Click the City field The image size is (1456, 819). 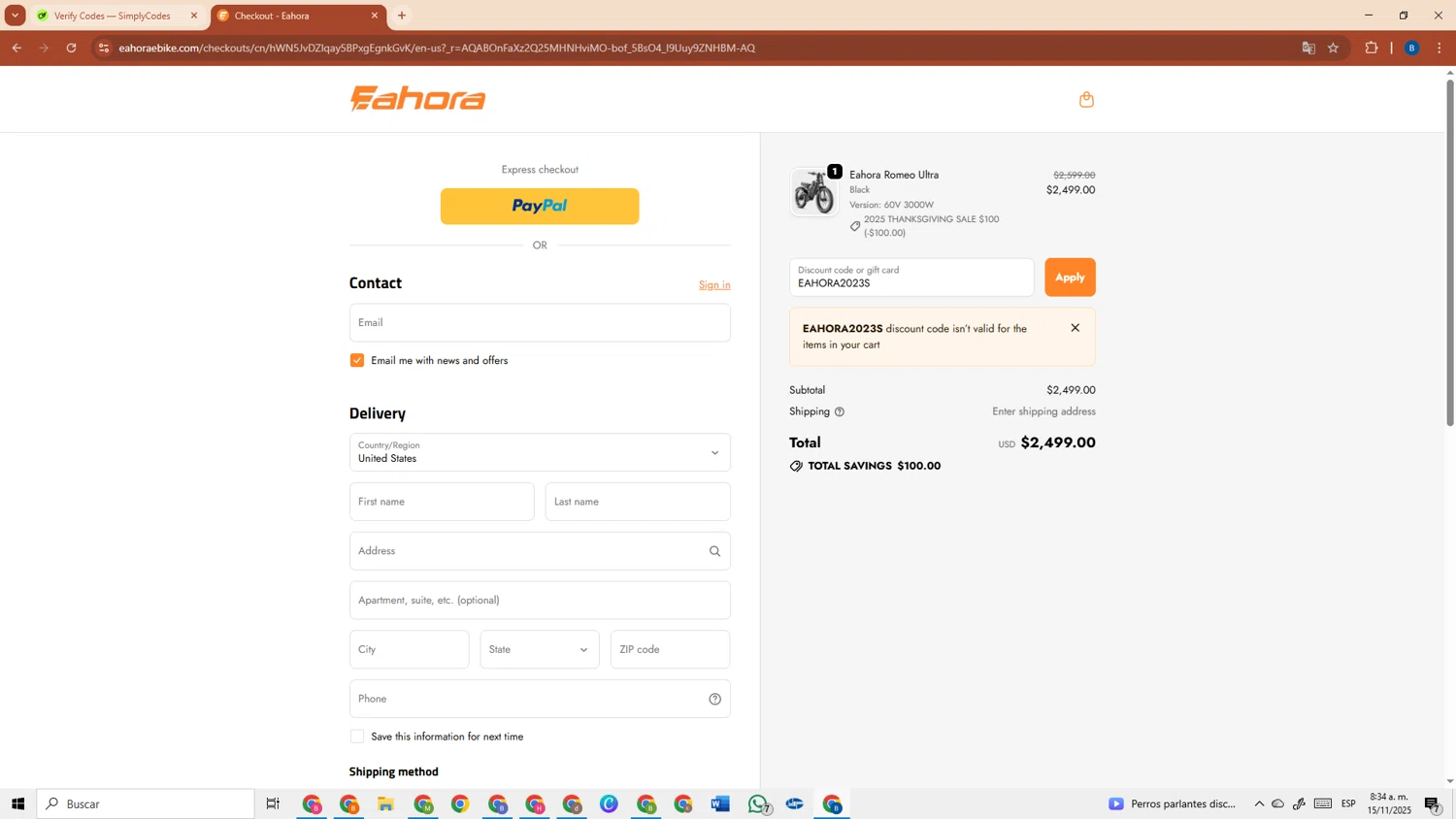click(410, 649)
